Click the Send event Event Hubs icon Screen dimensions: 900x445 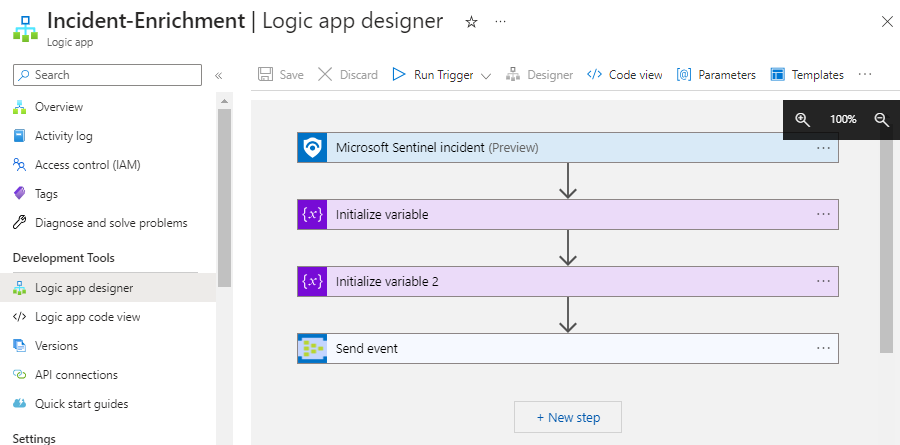pos(312,349)
